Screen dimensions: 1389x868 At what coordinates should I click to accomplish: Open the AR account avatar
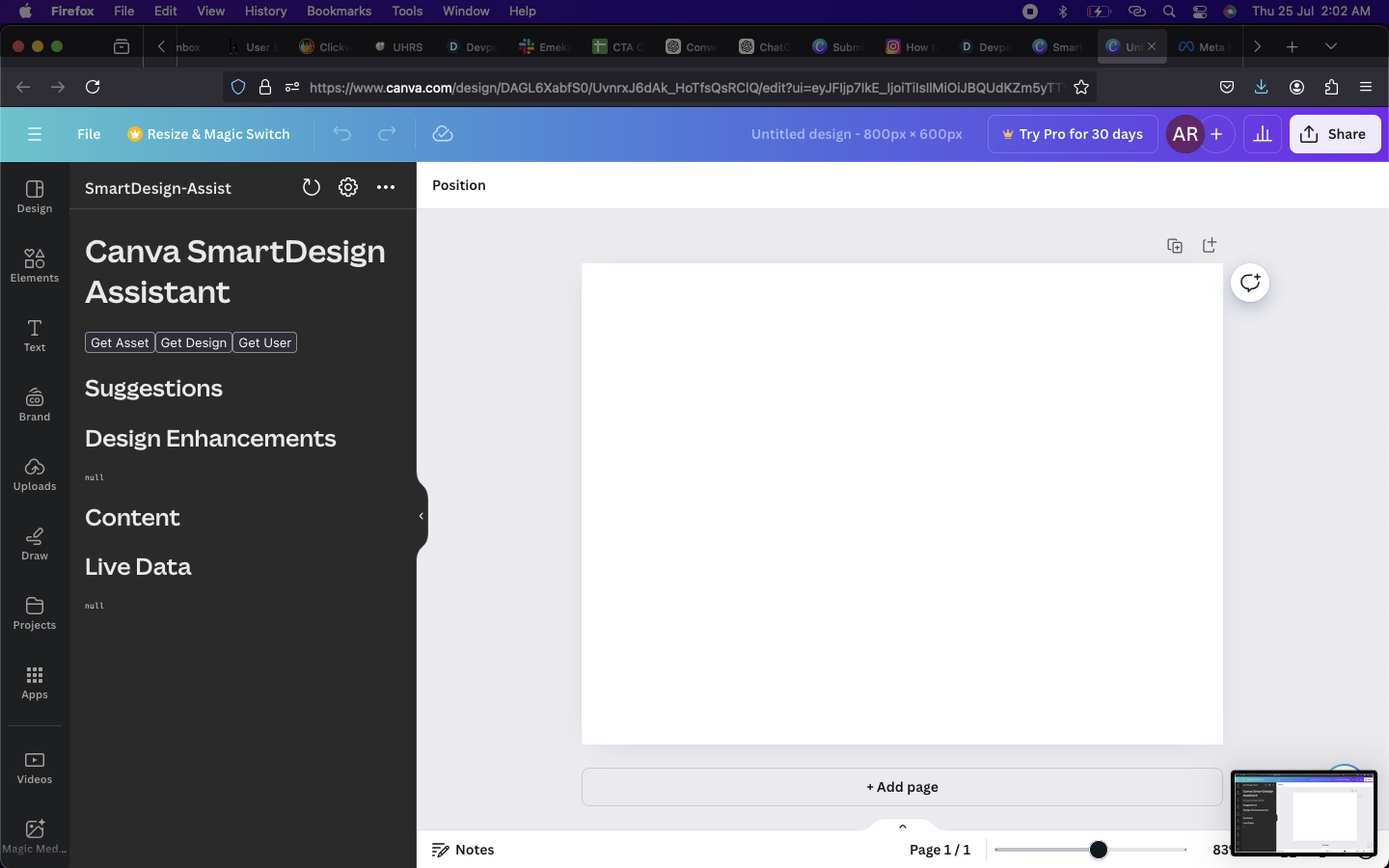pyautogui.click(x=1185, y=134)
